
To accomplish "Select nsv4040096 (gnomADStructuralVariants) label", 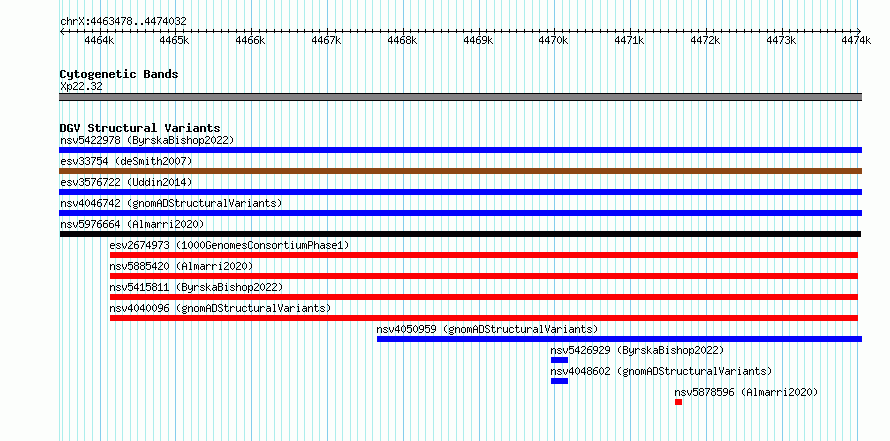I will point(220,308).
